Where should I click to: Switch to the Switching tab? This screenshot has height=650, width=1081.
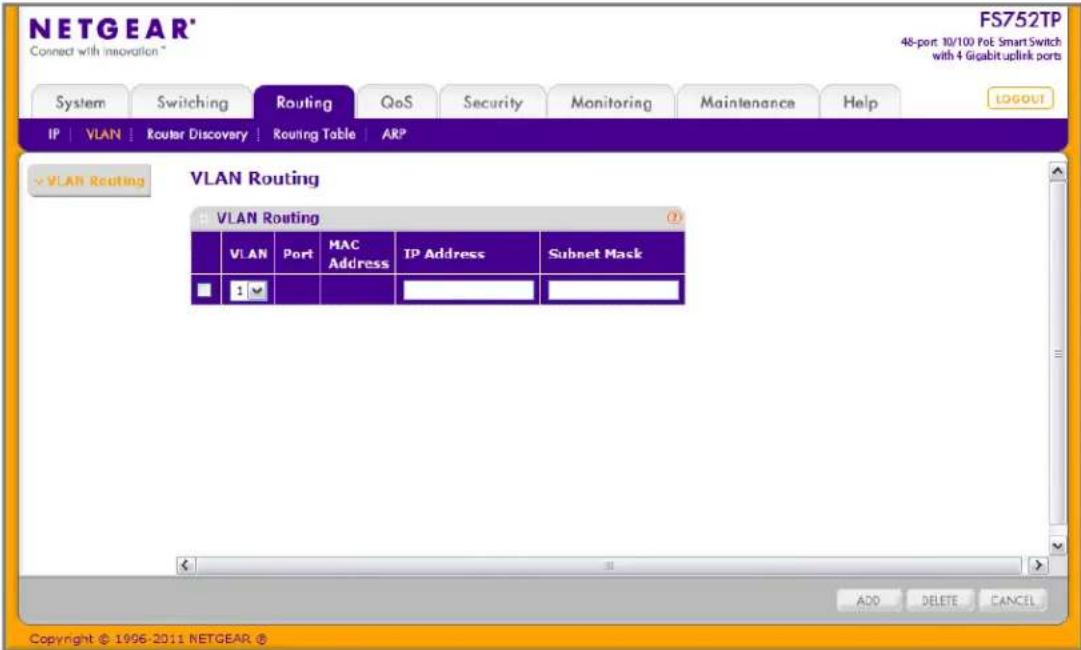tap(192, 102)
